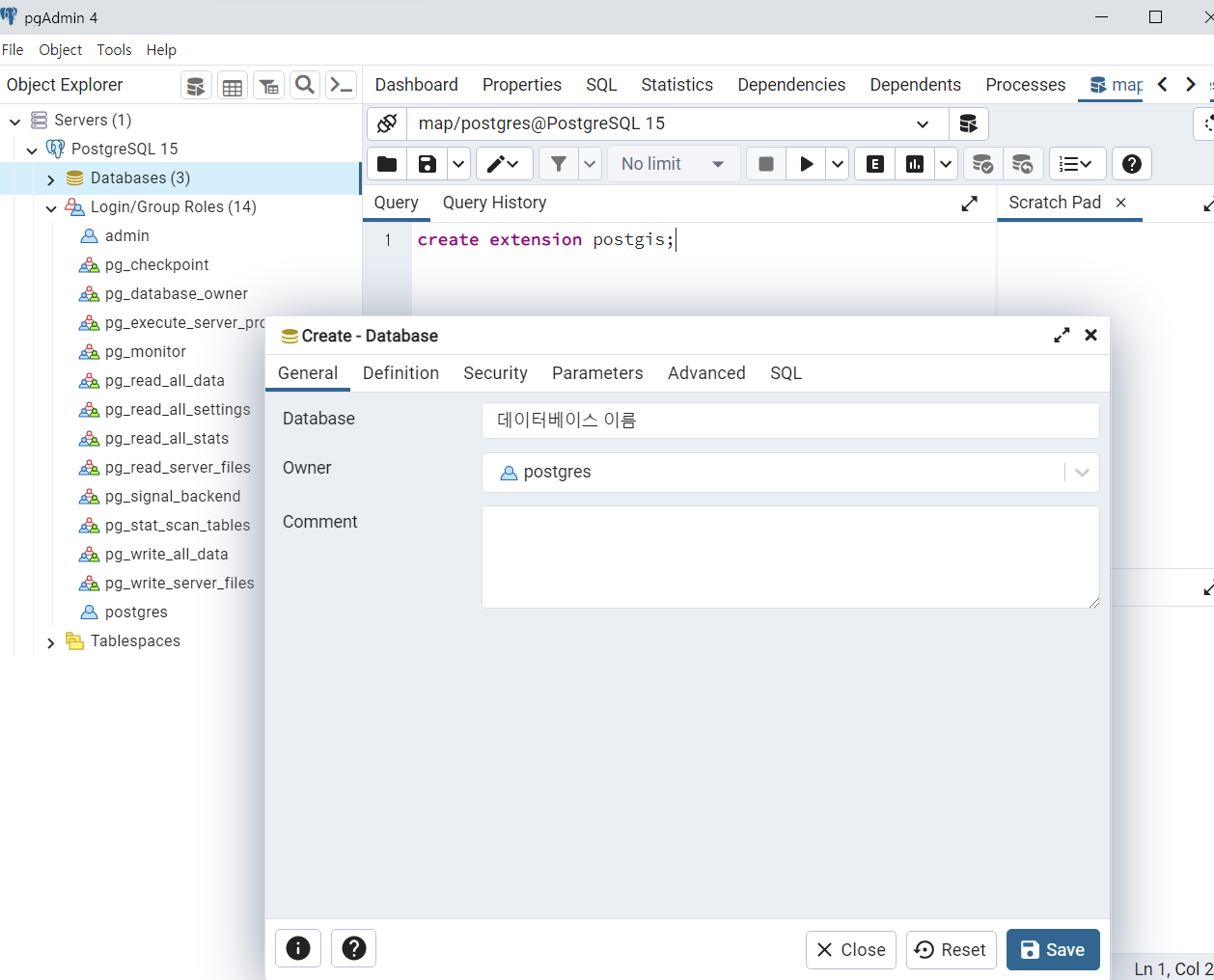Switch to the Parameters tab in dialog
Viewport: 1214px width, 980px height.
tap(597, 373)
